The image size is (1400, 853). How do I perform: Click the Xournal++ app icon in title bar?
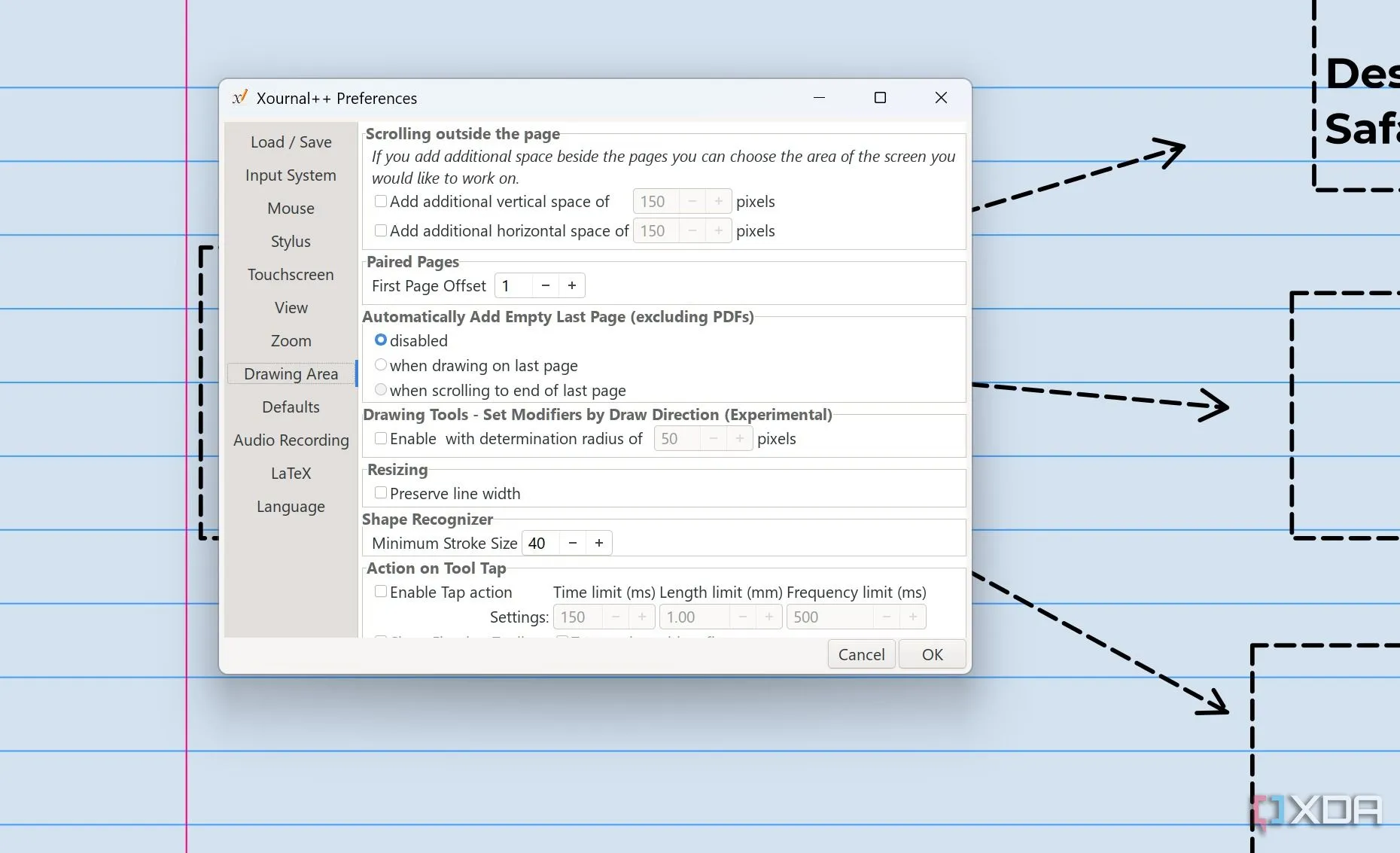click(240, 98)
